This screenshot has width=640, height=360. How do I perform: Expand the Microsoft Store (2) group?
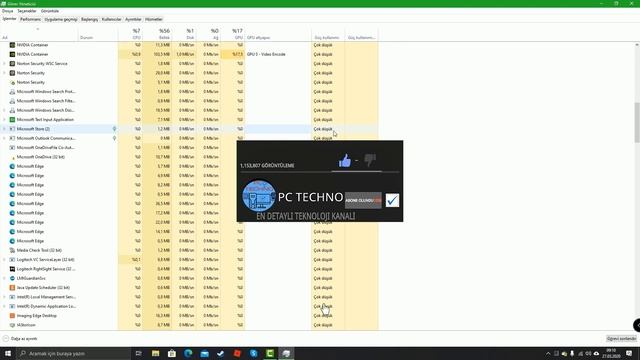[x=4, y=129]
